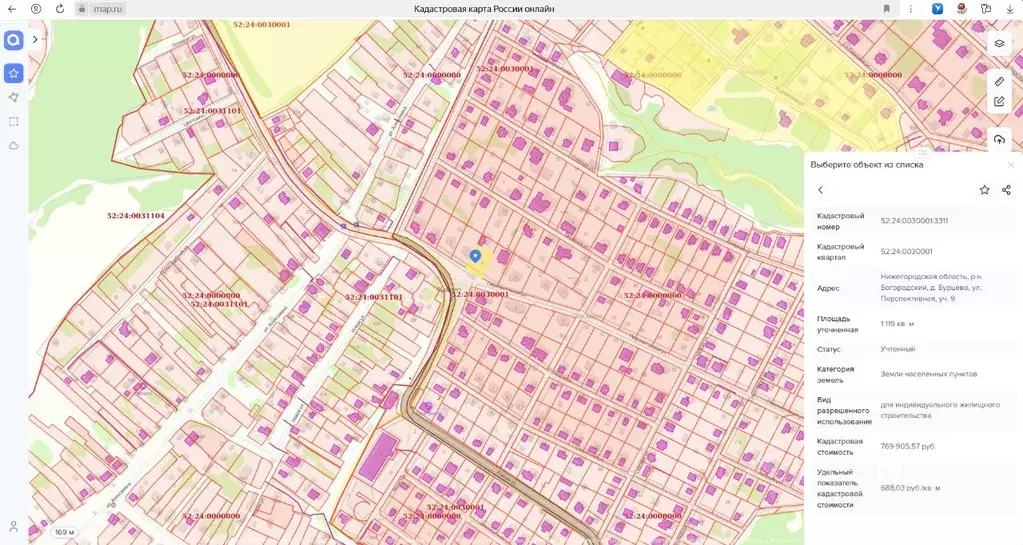Go back with the panel's left chevron

(x=821, y=190)
